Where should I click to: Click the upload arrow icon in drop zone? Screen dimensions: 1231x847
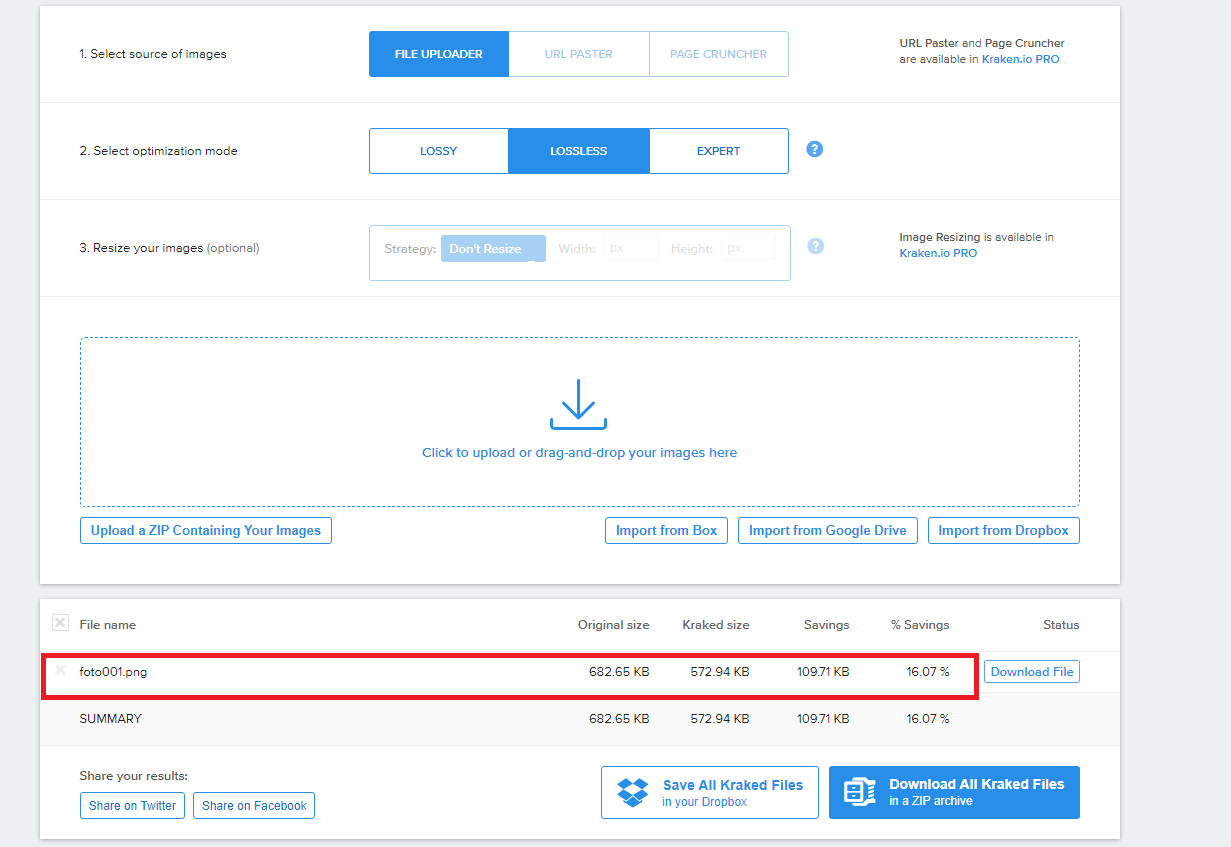pyautogui.click(x=578, y=404)
